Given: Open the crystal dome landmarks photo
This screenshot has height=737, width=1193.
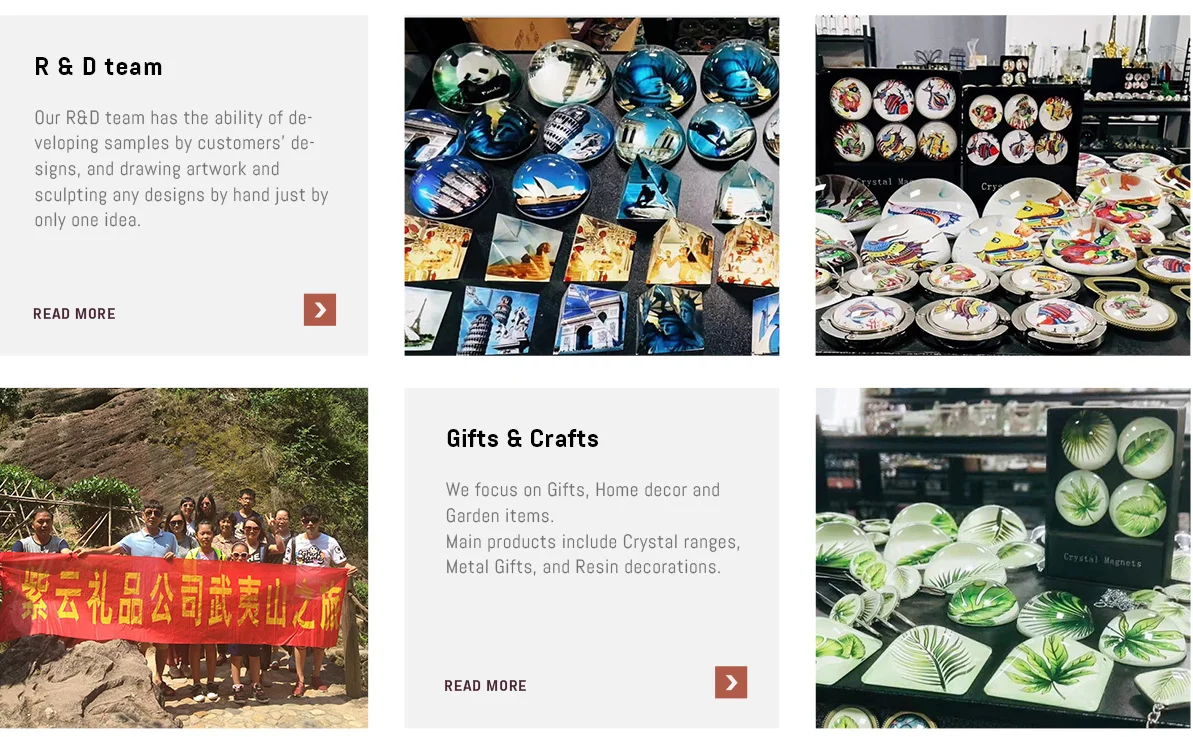Looking at the screenshot, I should pos(591,186).
